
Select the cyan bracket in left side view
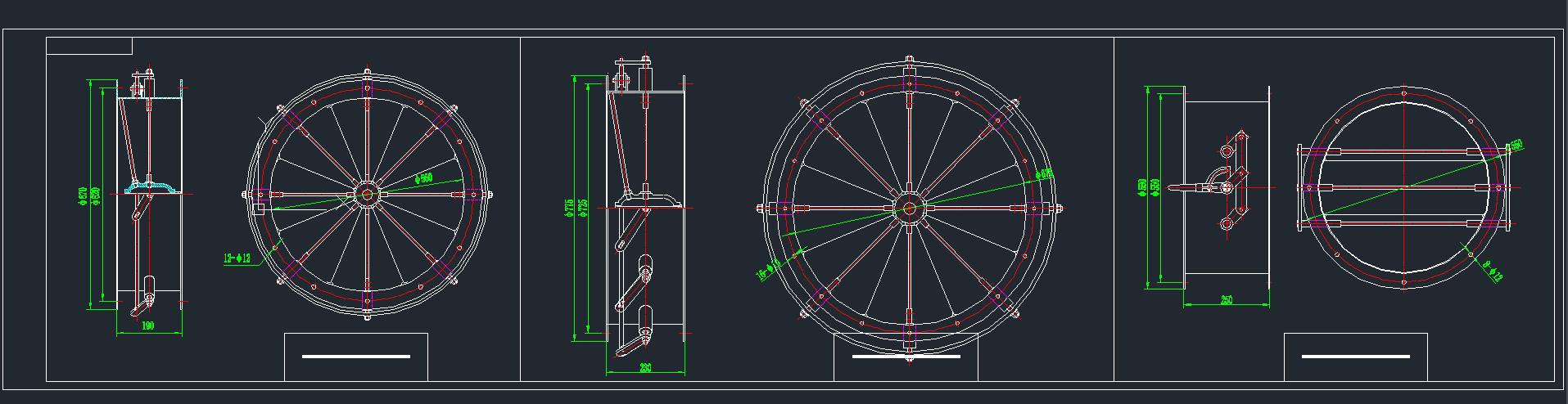[152, 188]
